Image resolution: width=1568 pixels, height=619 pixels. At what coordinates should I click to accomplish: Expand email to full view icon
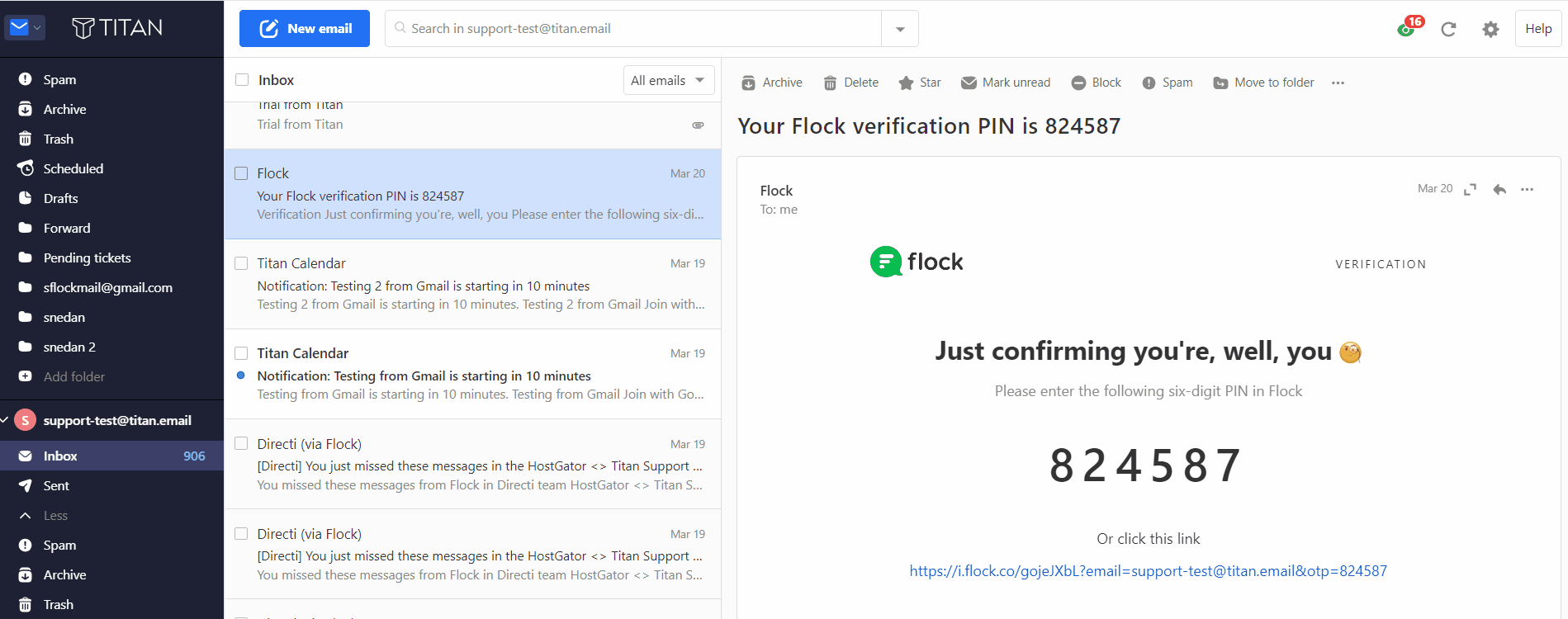[1470, 190]
